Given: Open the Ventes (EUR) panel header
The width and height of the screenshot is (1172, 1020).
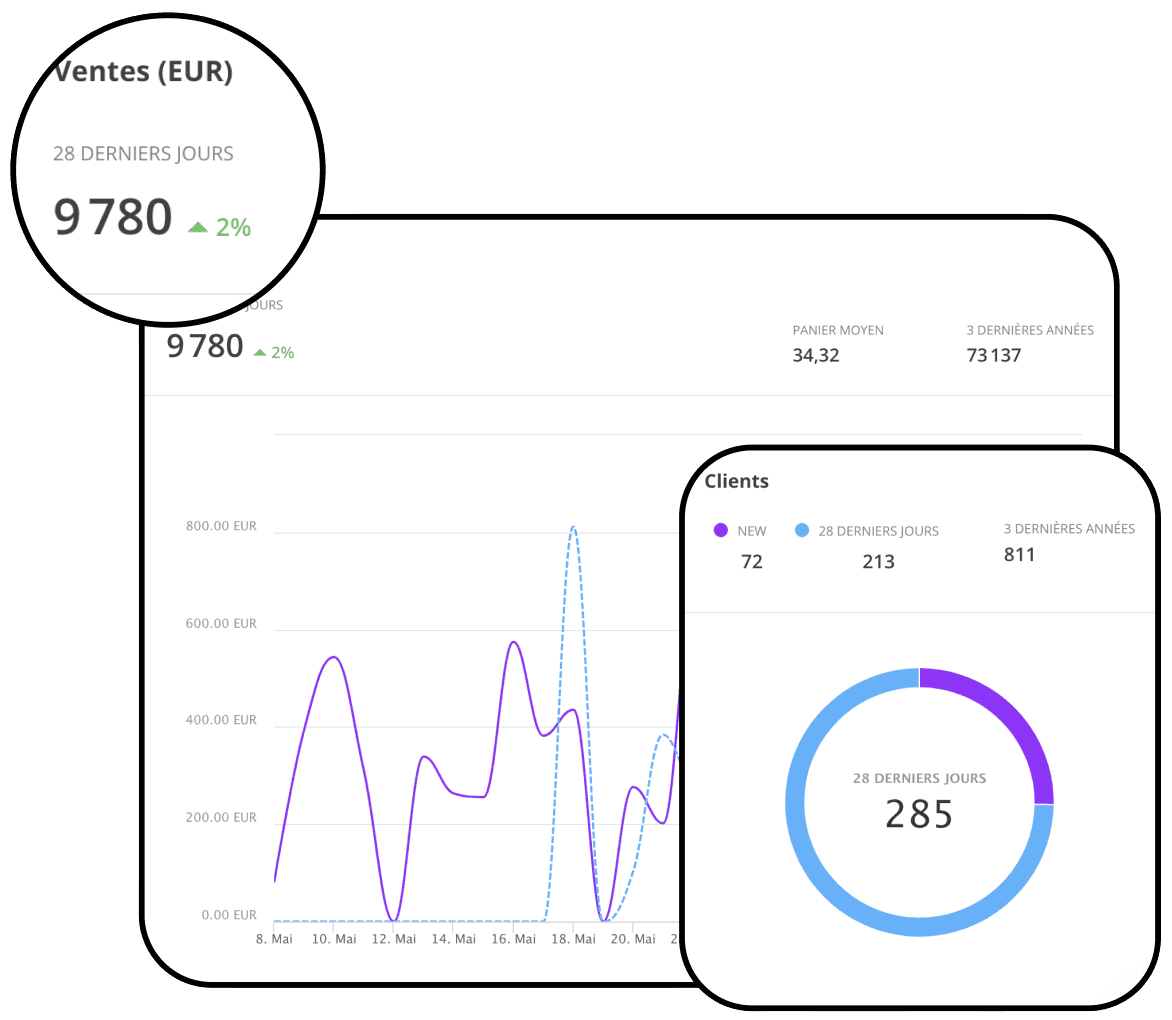Looking at the screenshot, I should 146,71.
